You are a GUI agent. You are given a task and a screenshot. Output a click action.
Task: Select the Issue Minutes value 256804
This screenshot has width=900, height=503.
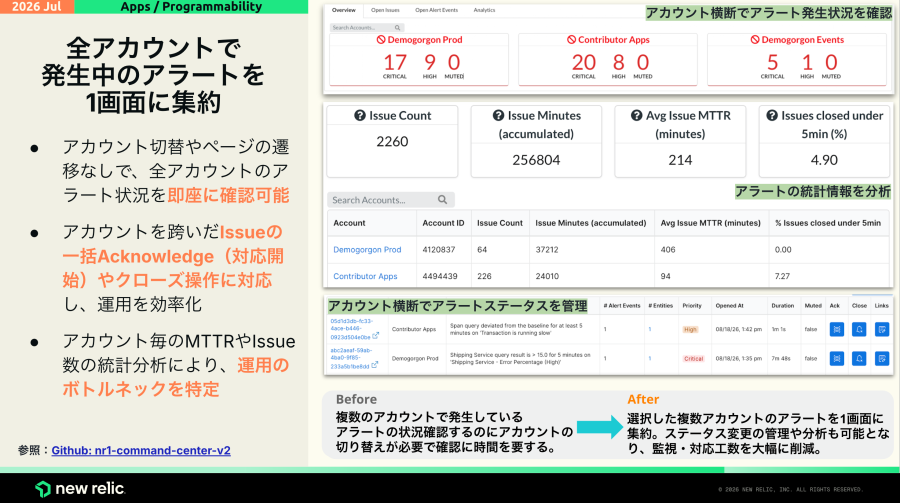pos(536,160)
